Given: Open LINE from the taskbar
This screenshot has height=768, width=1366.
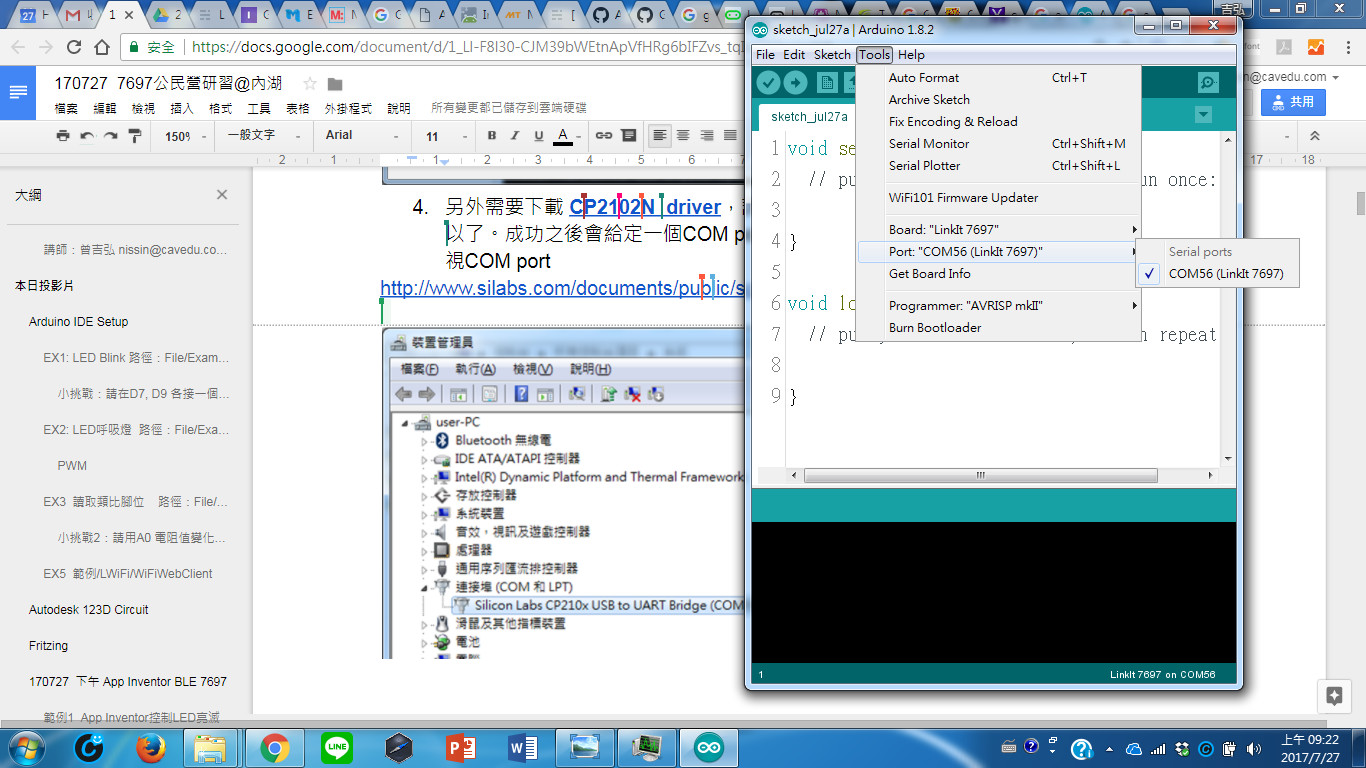Looking at the screenshot, I should click(337, 747).
